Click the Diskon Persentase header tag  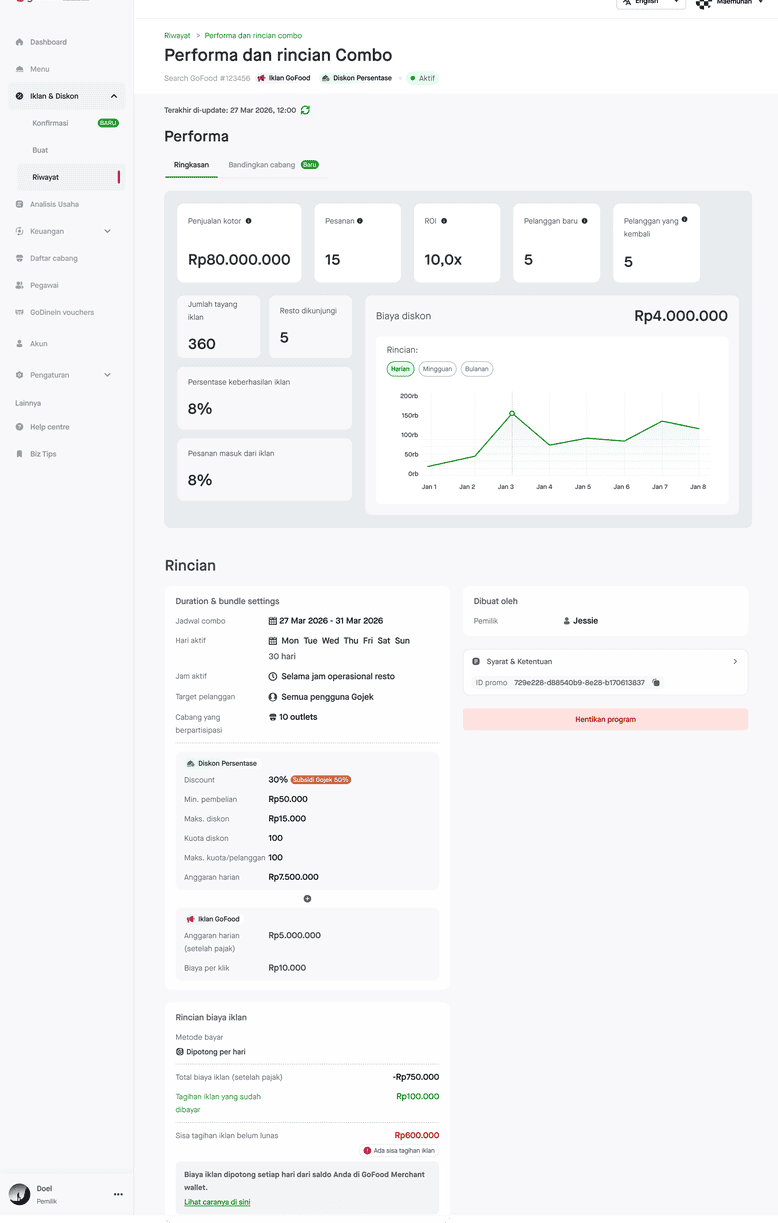pyautogui.click(x=356, y=78)
